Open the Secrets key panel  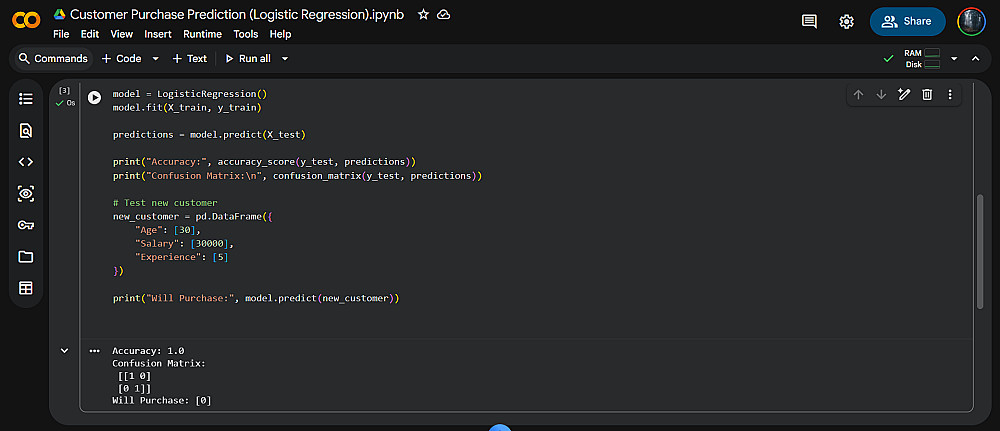point(26,225)
